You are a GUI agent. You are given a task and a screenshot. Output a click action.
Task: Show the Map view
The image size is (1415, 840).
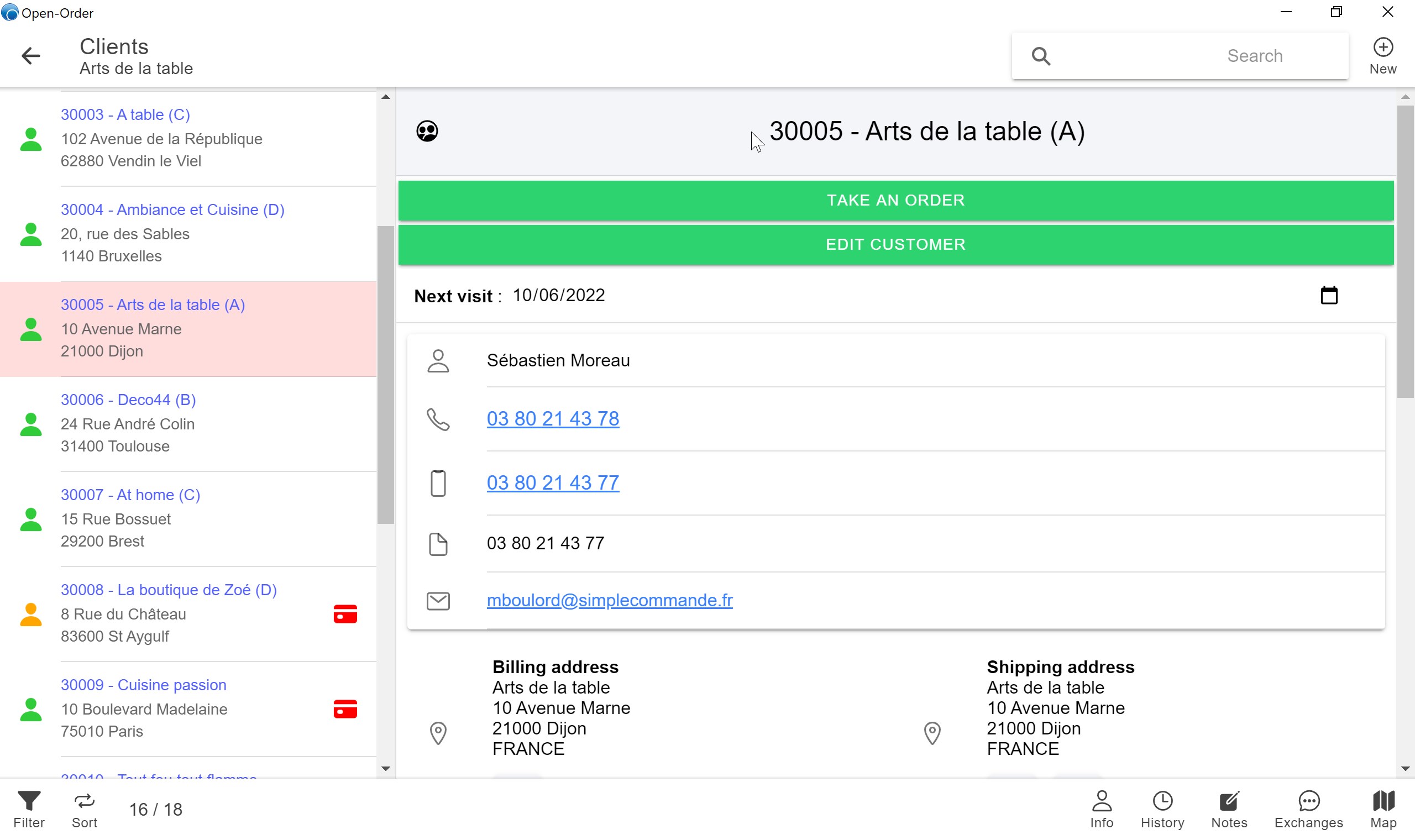[1383, 810]
